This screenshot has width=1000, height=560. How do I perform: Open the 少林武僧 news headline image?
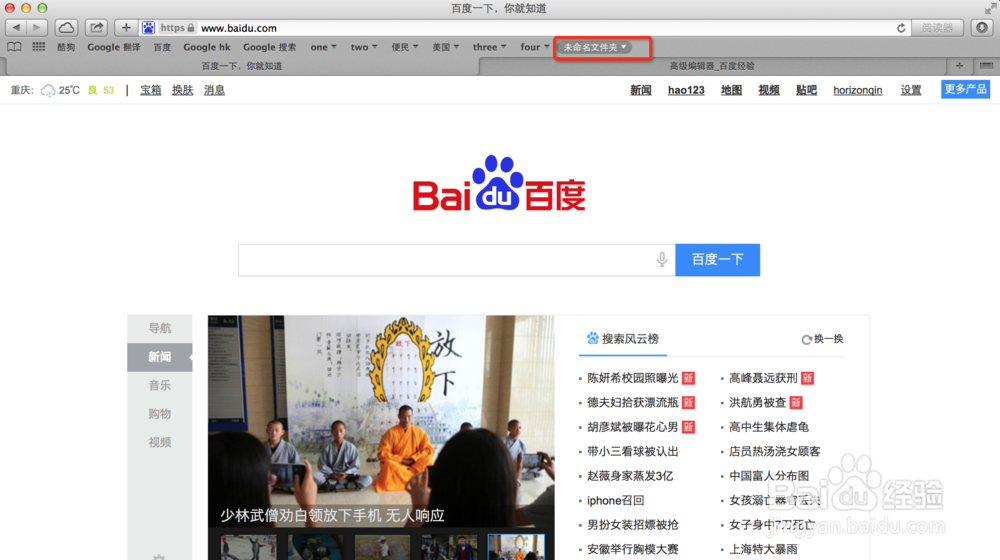point(381,421)
